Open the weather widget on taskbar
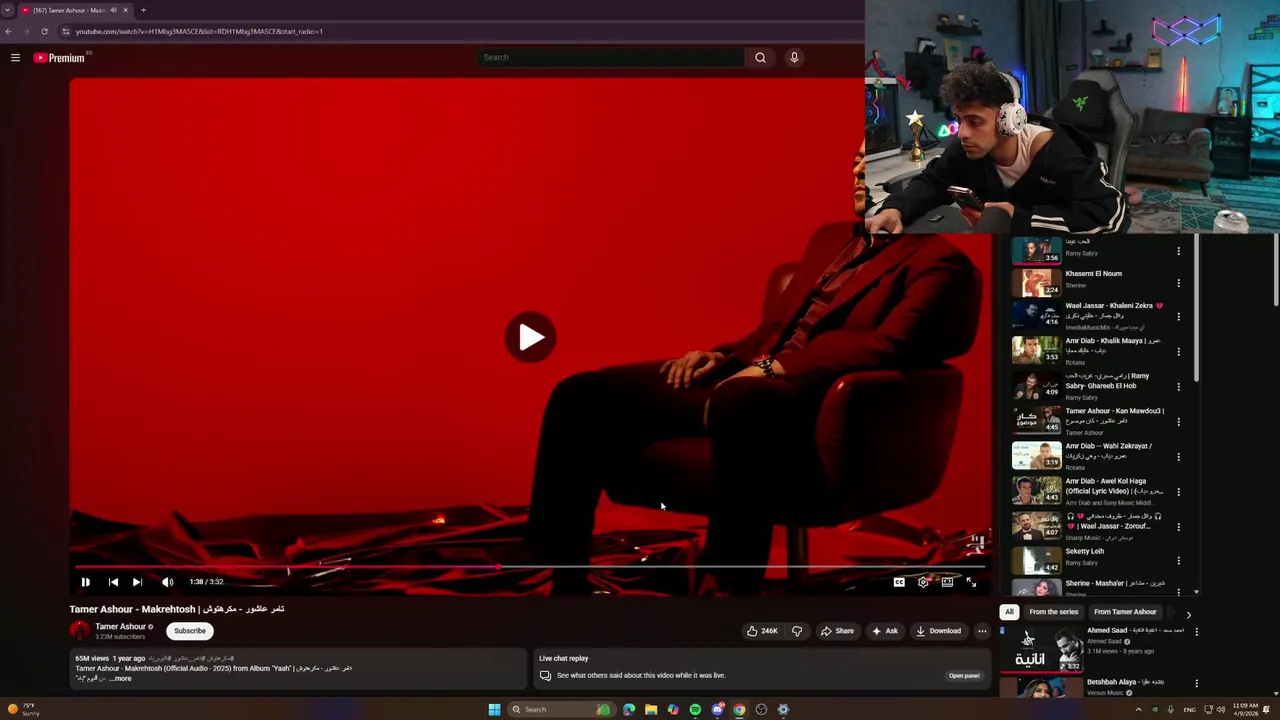1280x720 pixels. 22,710
